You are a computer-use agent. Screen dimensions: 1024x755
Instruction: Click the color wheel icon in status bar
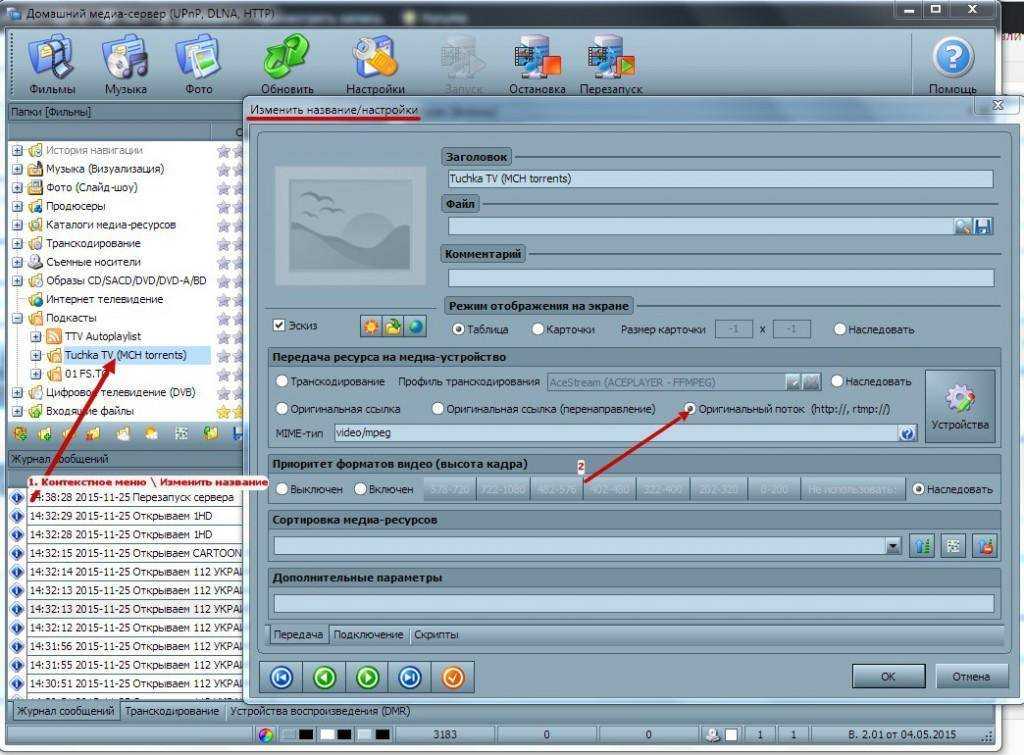click(265, 735)
